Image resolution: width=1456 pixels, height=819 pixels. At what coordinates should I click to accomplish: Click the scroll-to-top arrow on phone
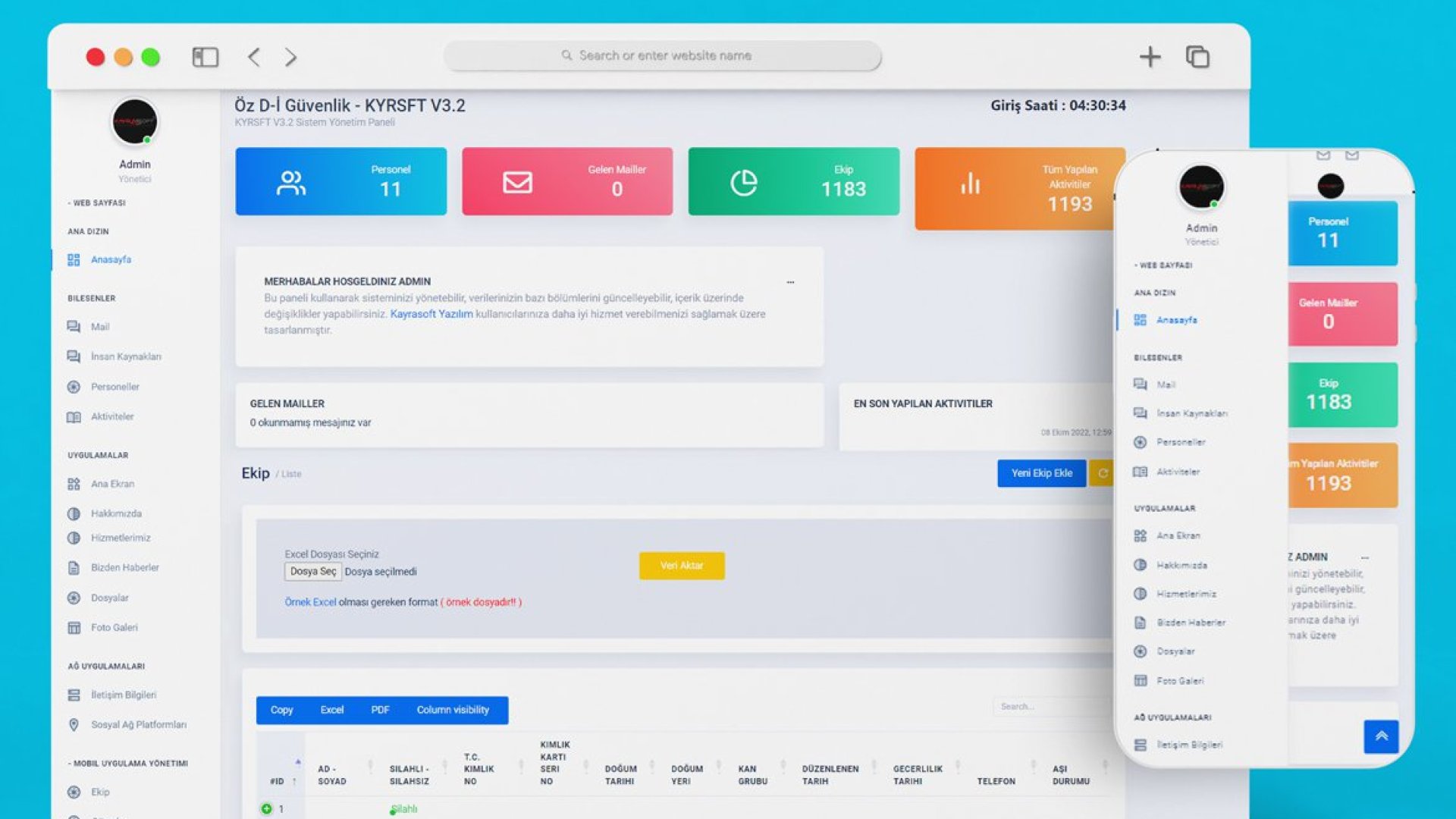point(1381,736)
